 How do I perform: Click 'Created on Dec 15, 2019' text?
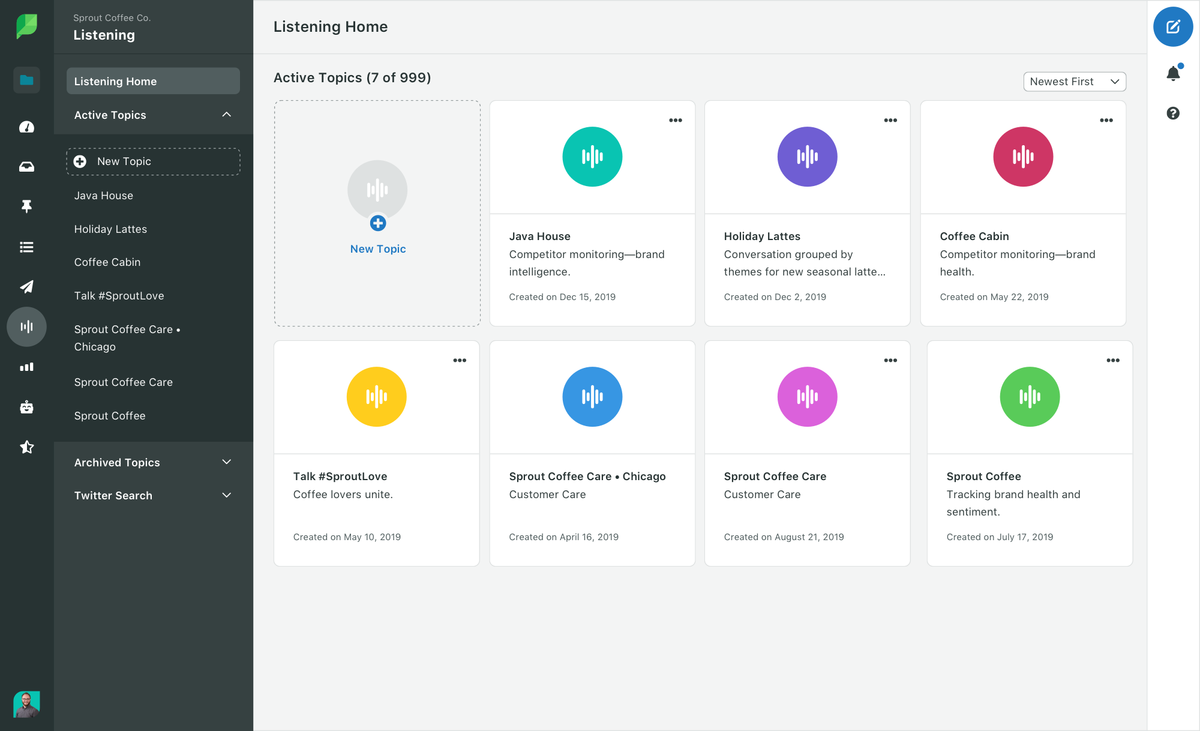click(x=562, y=297)
